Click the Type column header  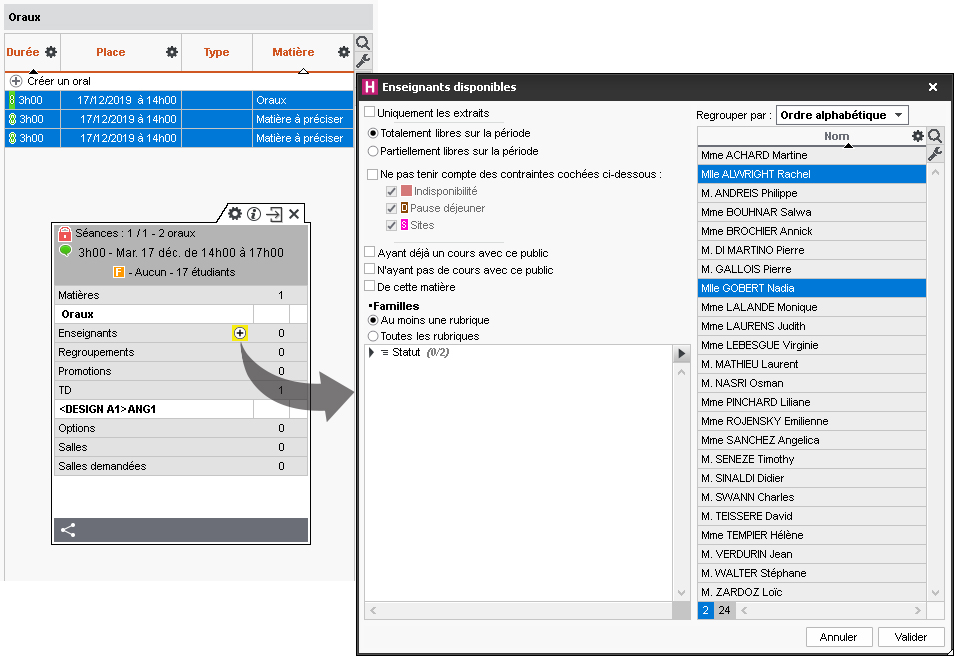[217, 52]
